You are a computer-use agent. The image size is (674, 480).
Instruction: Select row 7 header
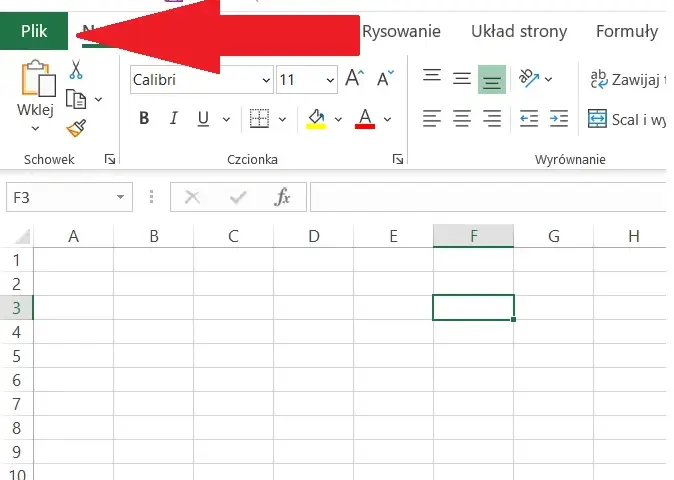pos(16,404)
